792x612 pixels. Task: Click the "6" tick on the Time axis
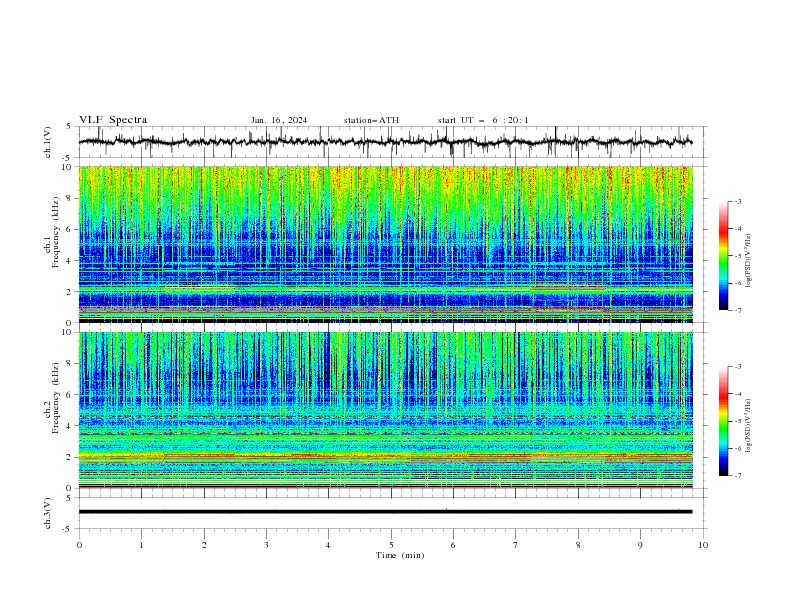[453, 545]
